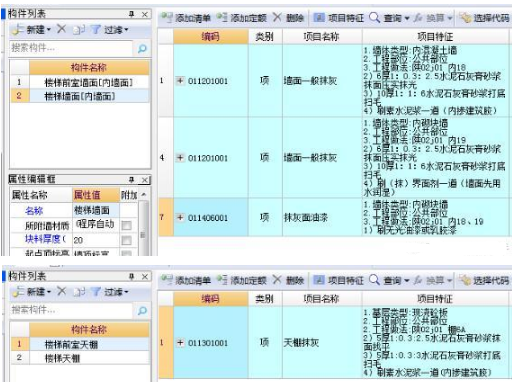Pin the 属性编辑框 panel
This screenshot has height=382, width=512.
pyautogui.click(x=131, y=180)
